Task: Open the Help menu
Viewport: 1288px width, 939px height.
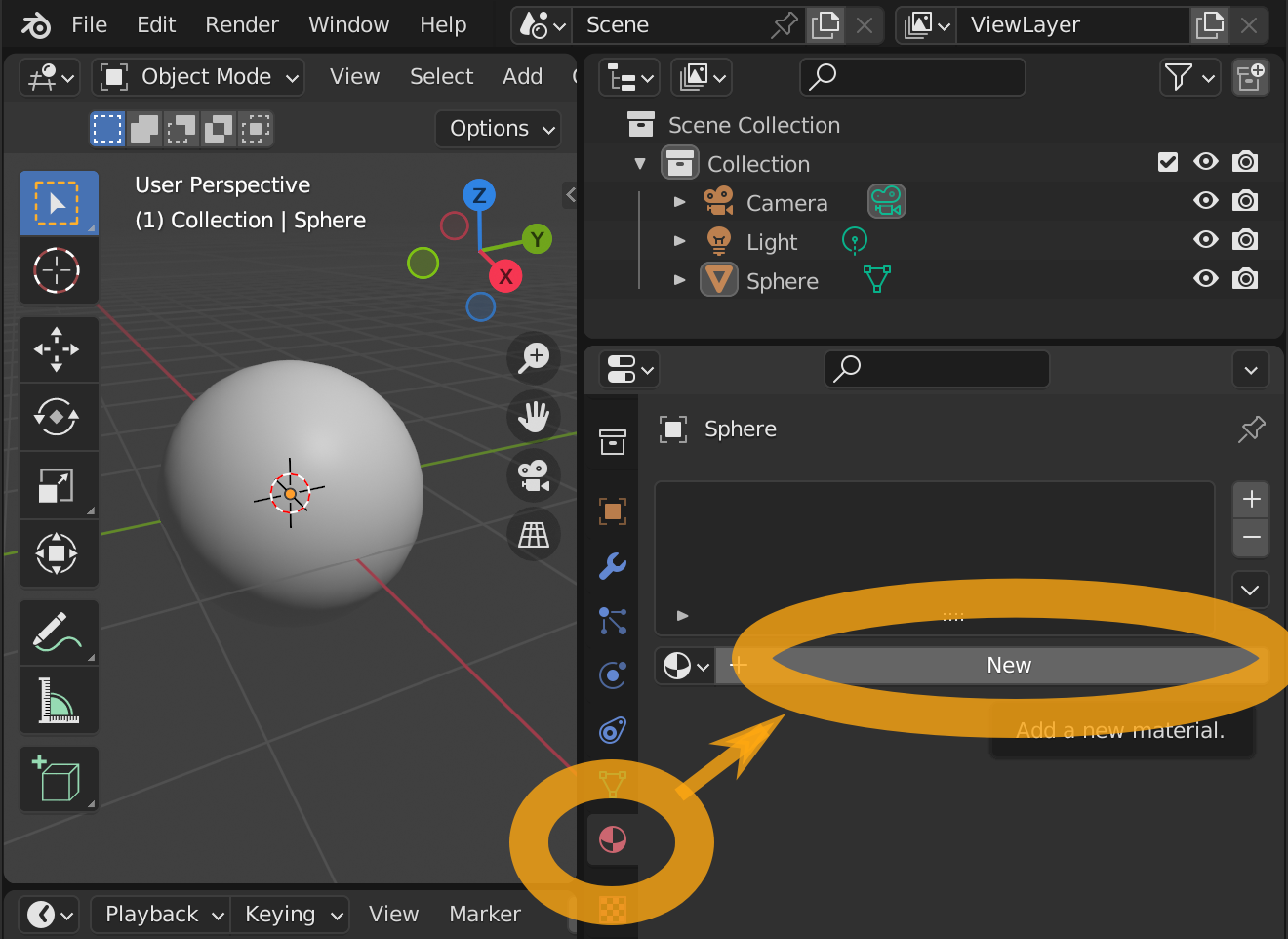Action: point(443,24)
